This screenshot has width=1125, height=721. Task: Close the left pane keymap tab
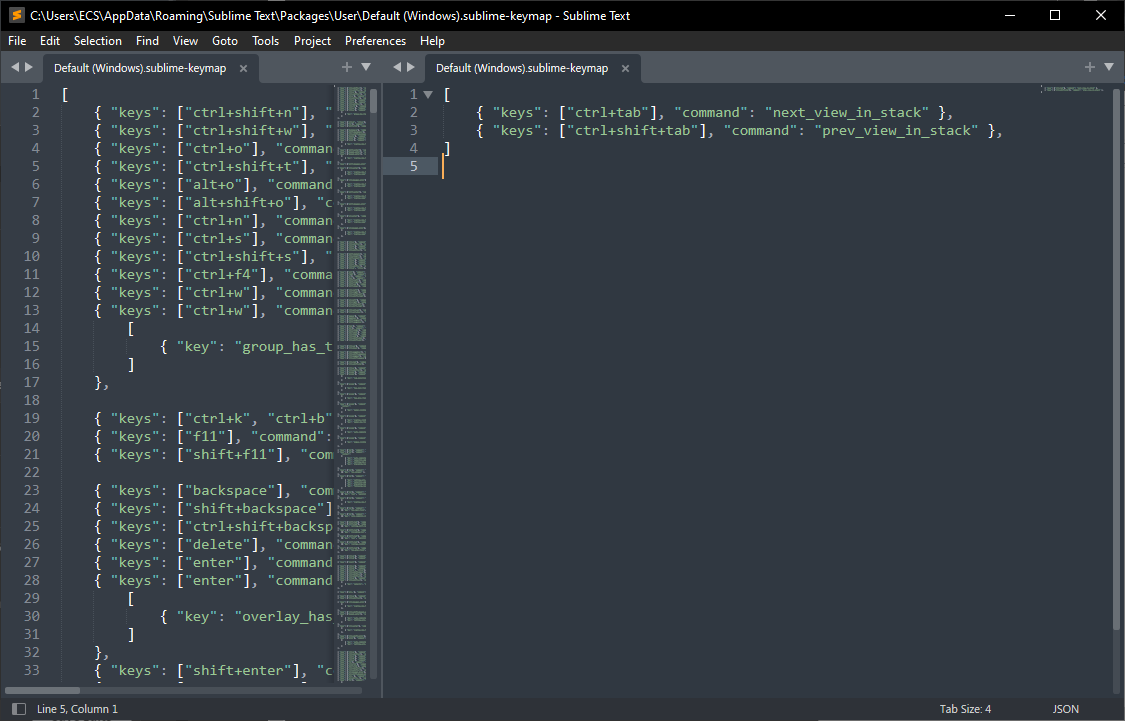click(243, 68)
